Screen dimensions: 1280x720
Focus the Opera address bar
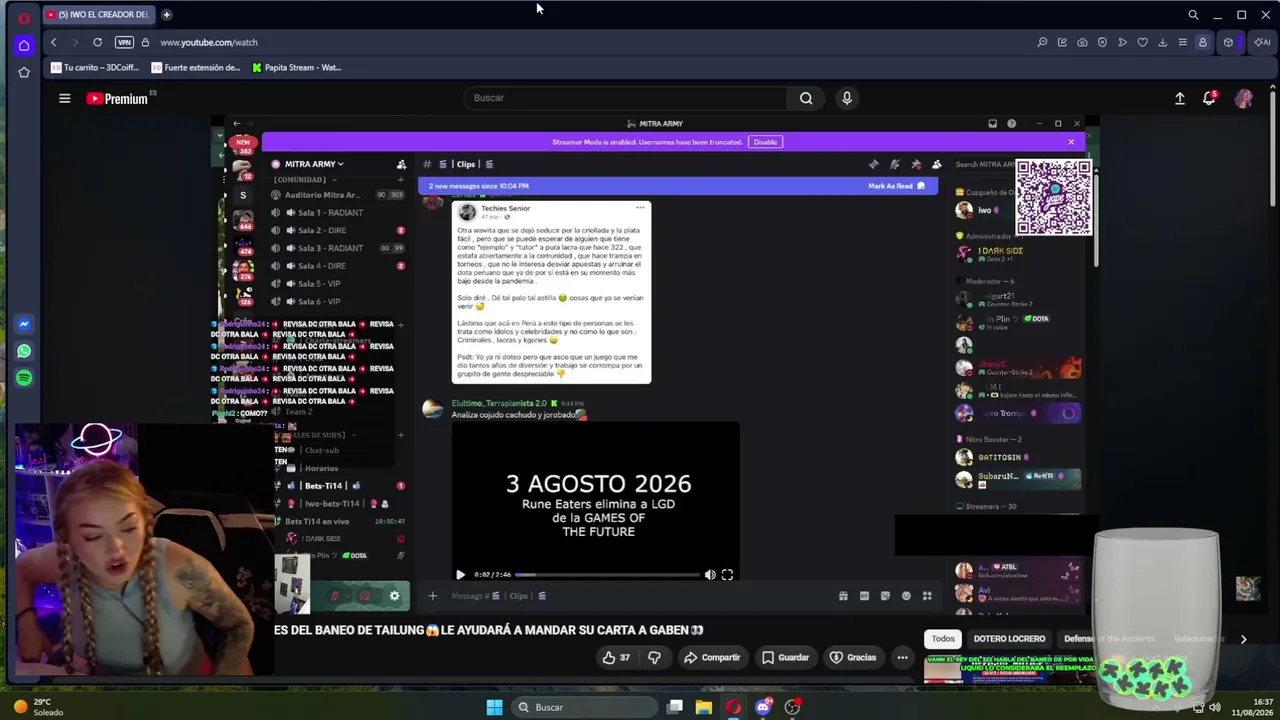[590, 42]
